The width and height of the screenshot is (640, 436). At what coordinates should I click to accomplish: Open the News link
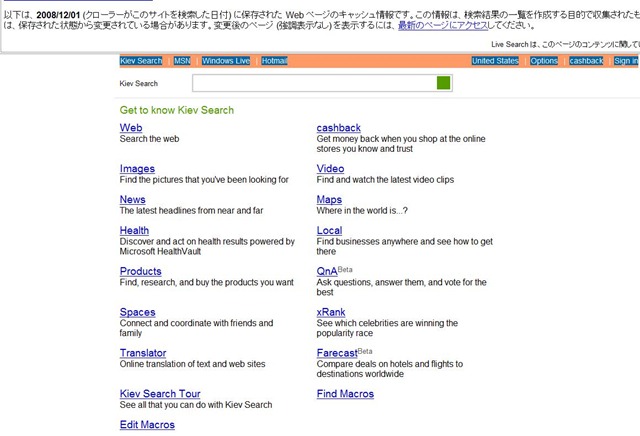(133, 200)
